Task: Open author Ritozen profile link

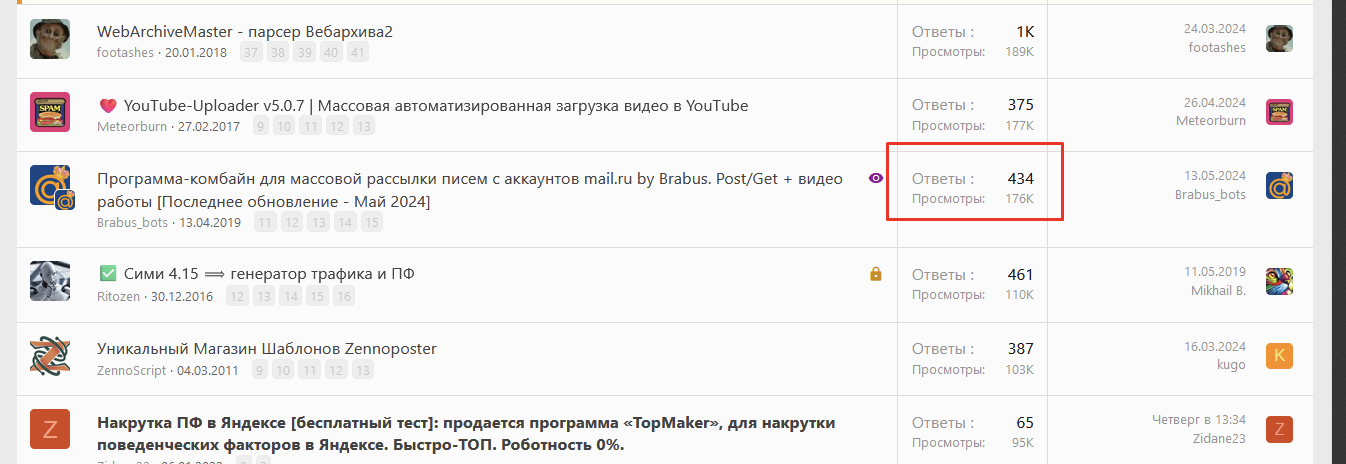Action: click(119, 296)
